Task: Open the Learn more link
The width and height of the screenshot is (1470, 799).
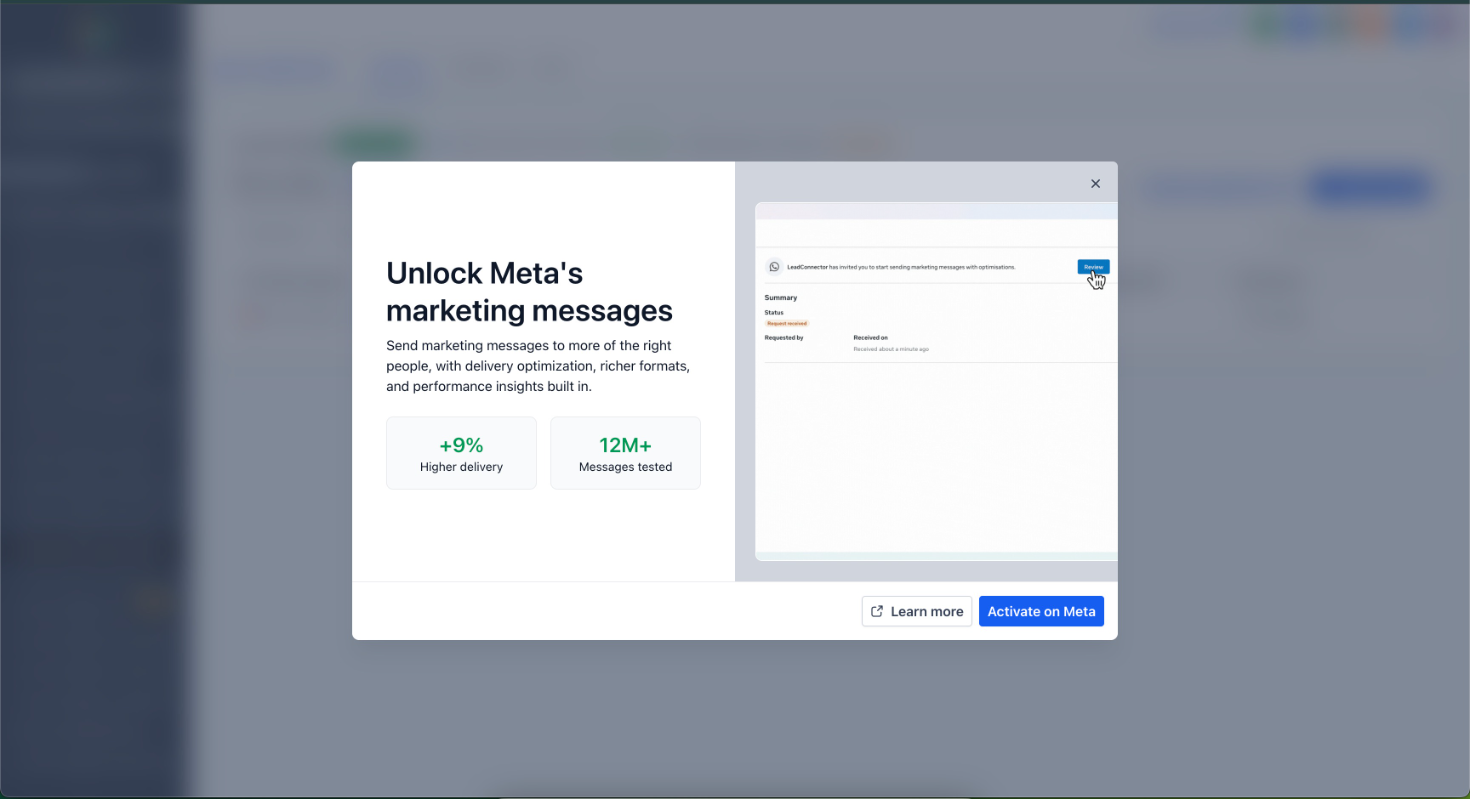Action: (917, 611)
